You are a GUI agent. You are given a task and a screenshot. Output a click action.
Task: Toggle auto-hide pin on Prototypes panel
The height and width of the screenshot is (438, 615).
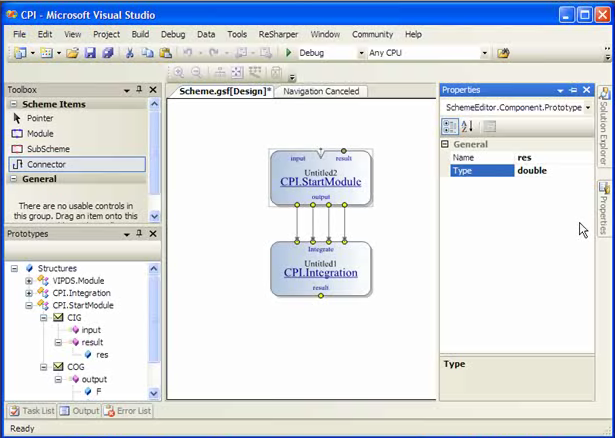point(139,233)
